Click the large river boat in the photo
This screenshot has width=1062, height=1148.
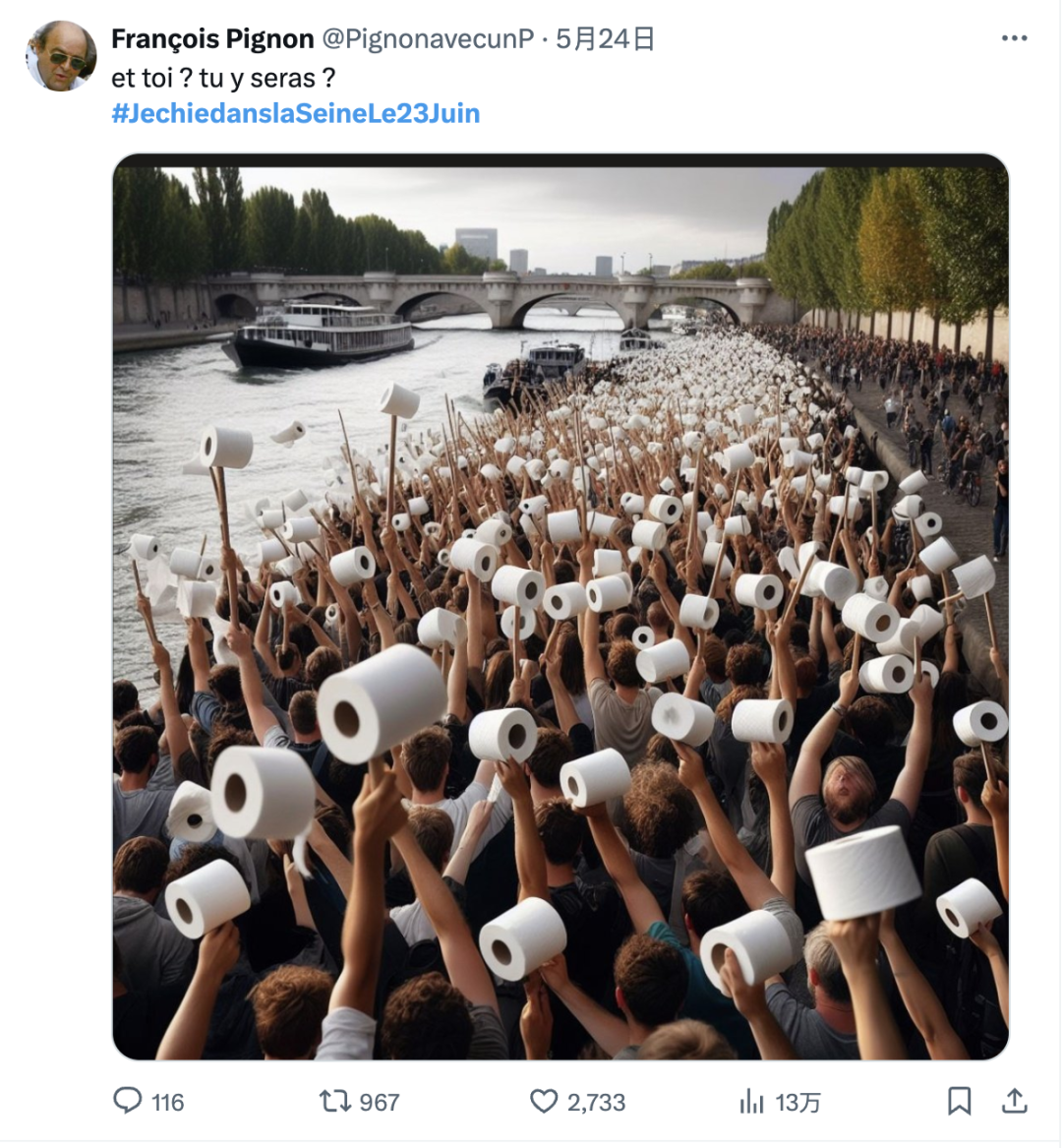tap(320, 335)
